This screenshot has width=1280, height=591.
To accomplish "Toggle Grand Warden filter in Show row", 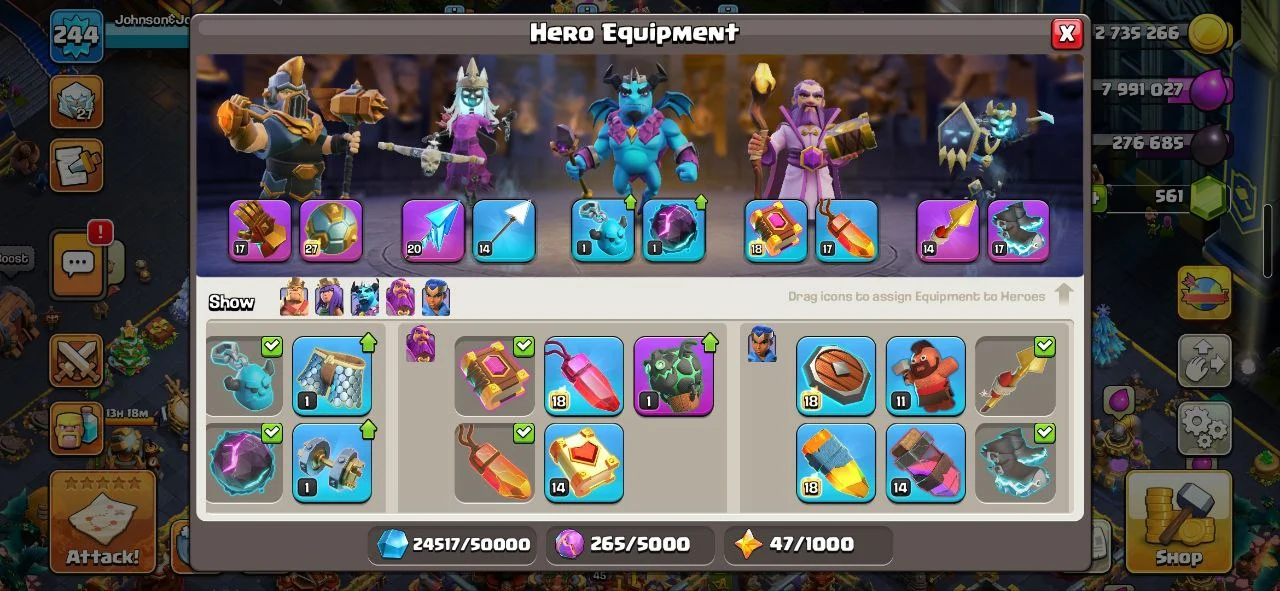I will tap(400, 298).
